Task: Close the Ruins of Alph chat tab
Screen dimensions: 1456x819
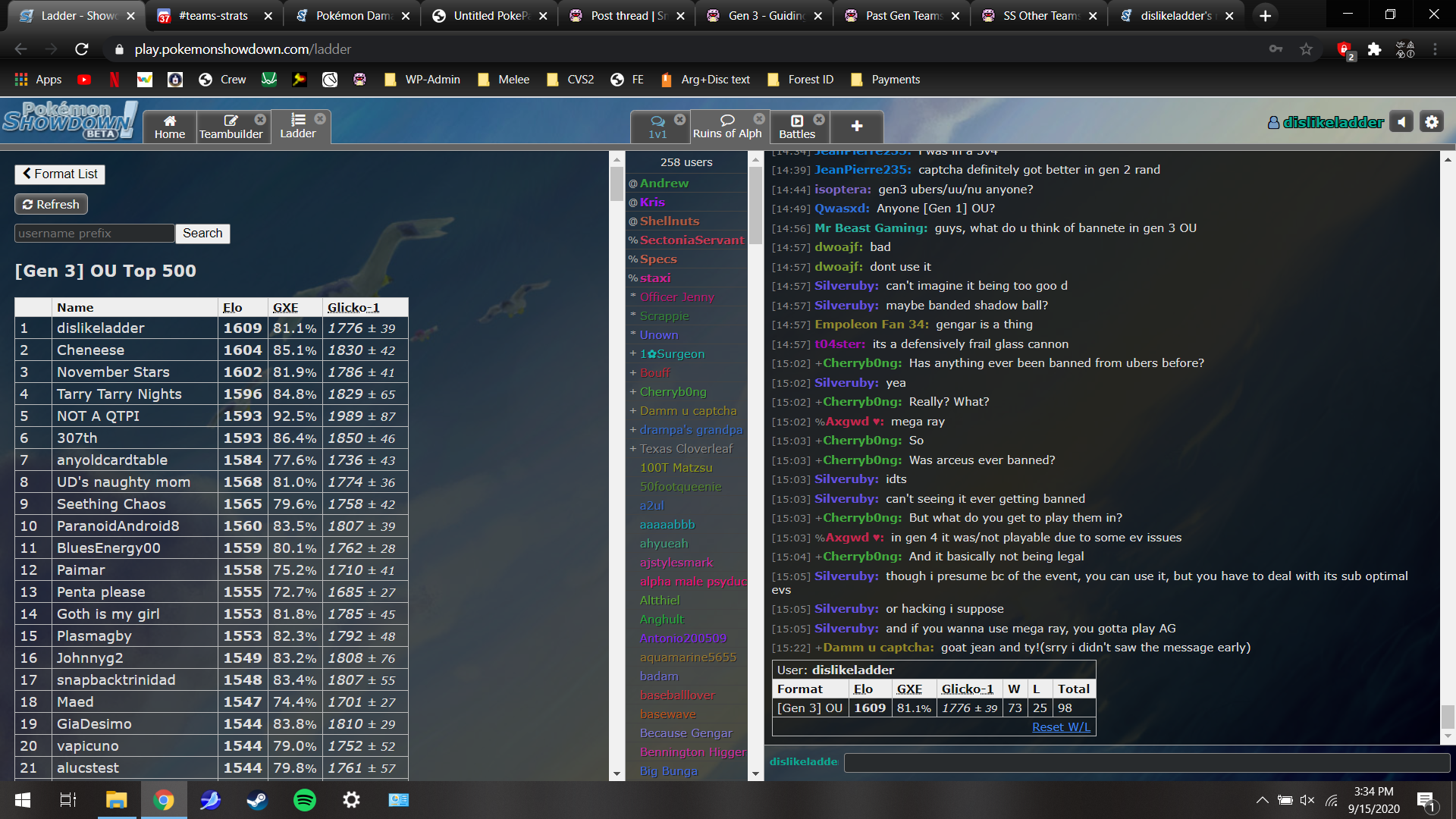Action: tap(758, 119)
